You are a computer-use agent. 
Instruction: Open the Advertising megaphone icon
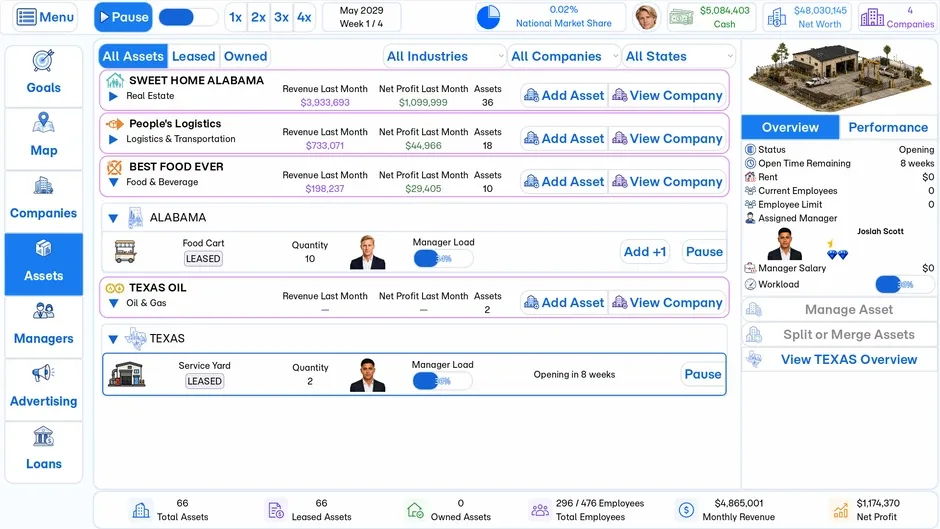coord(43,374)
